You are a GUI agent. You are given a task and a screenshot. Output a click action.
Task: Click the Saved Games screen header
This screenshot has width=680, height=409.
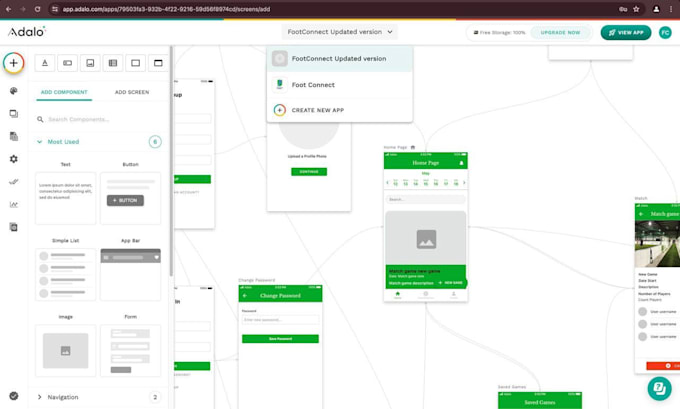(540, 402)
